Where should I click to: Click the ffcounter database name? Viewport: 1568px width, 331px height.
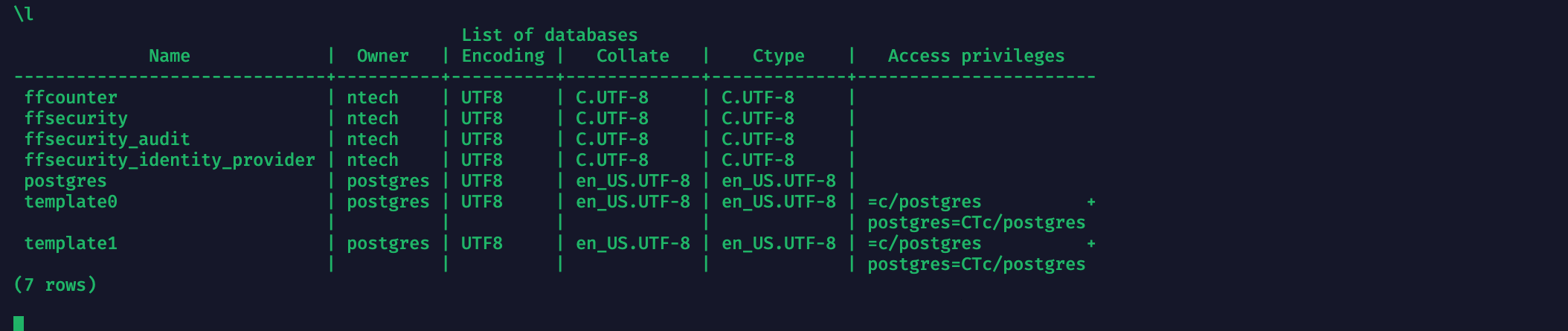(71, 97)
